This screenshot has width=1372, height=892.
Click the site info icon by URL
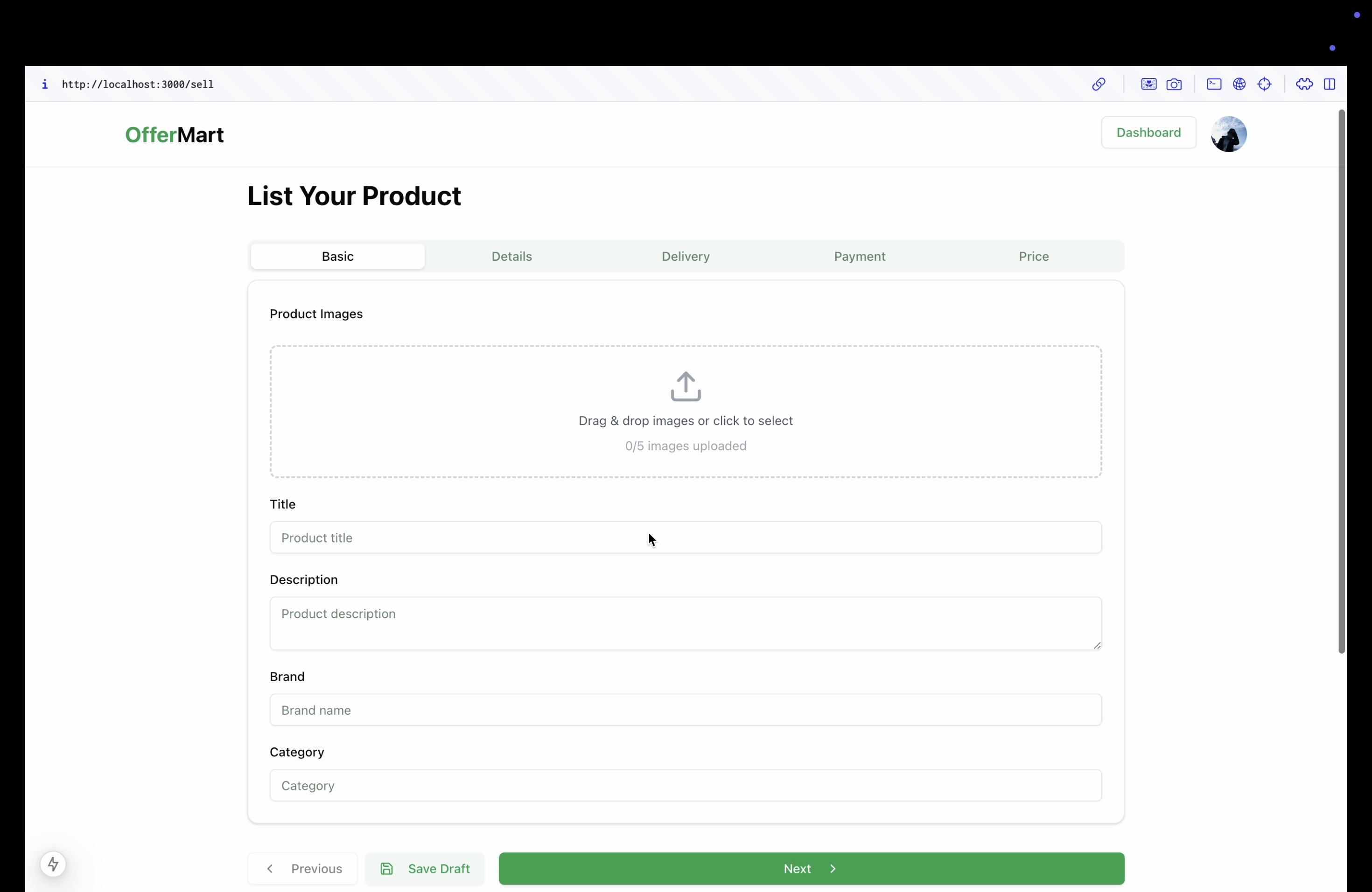[45, 84]
